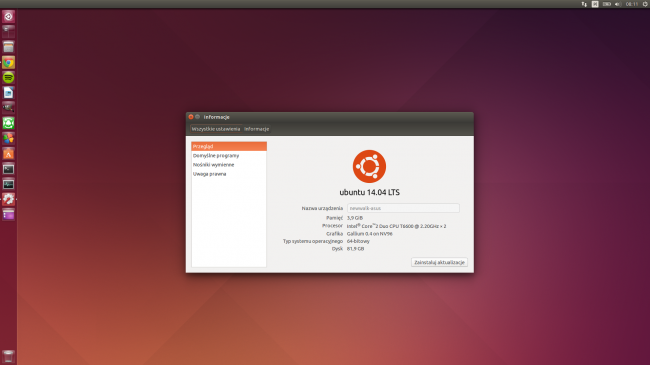
Task: Open Ubuntu Software Center orange bag icon
Action: pos(8,154)
